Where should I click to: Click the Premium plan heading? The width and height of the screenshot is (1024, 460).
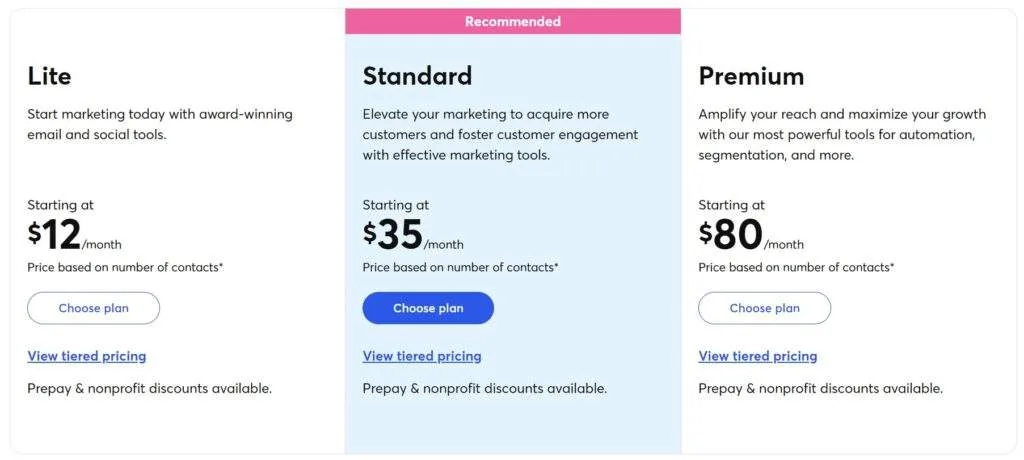tap(751, 76)
